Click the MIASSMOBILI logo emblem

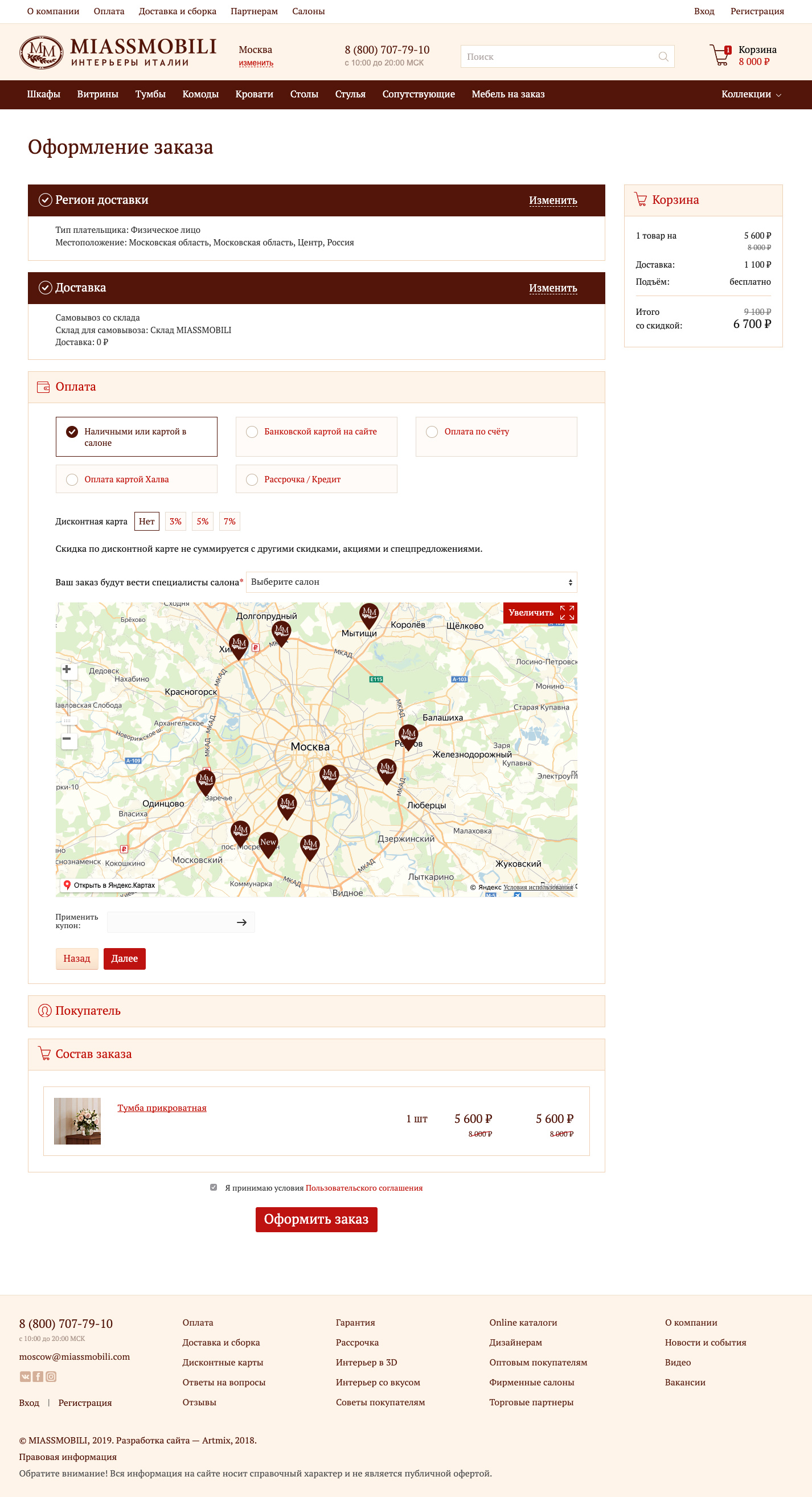click(x=41, y=52)
